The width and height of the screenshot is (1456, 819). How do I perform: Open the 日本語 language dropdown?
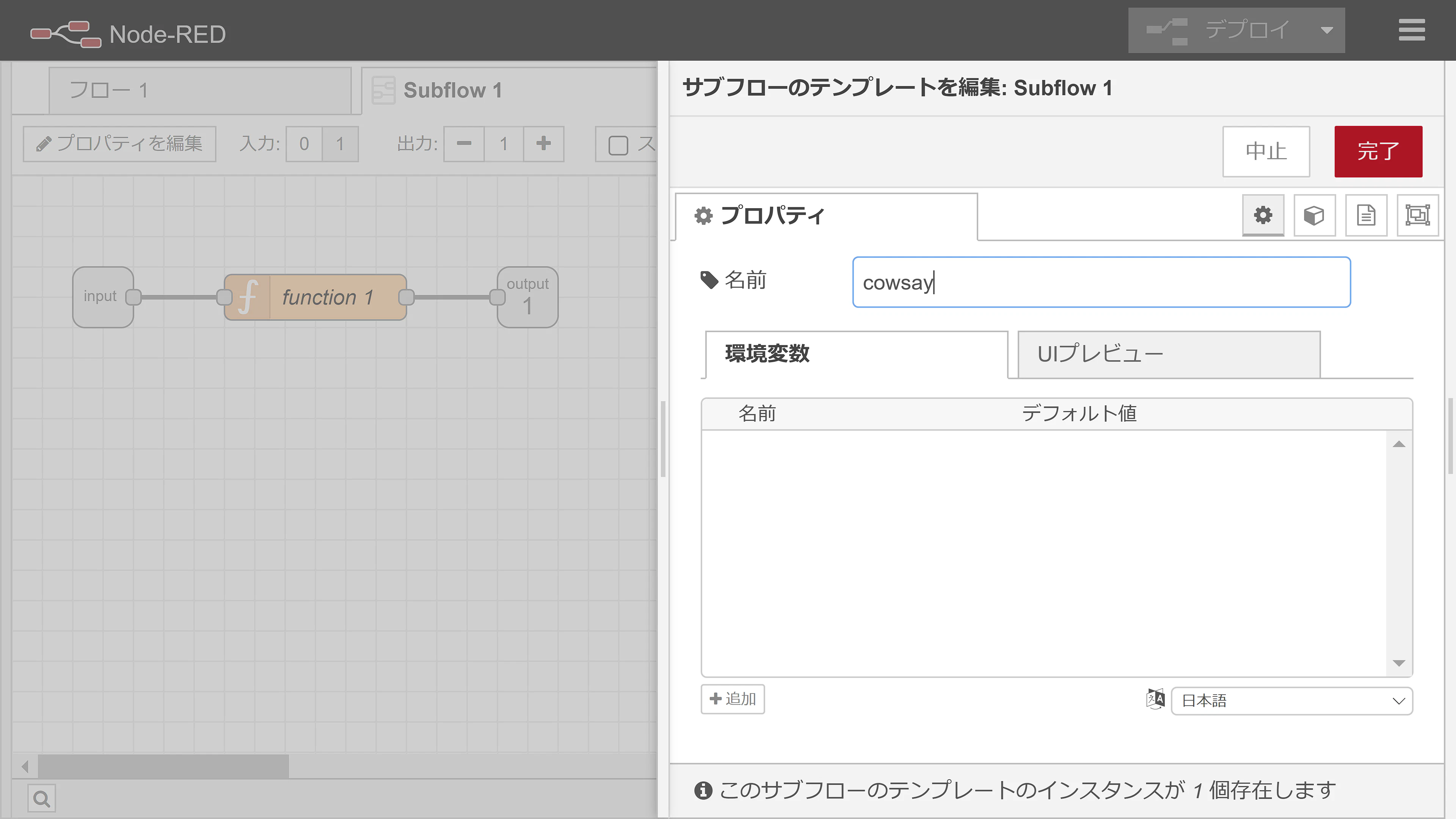(1292, 701)
